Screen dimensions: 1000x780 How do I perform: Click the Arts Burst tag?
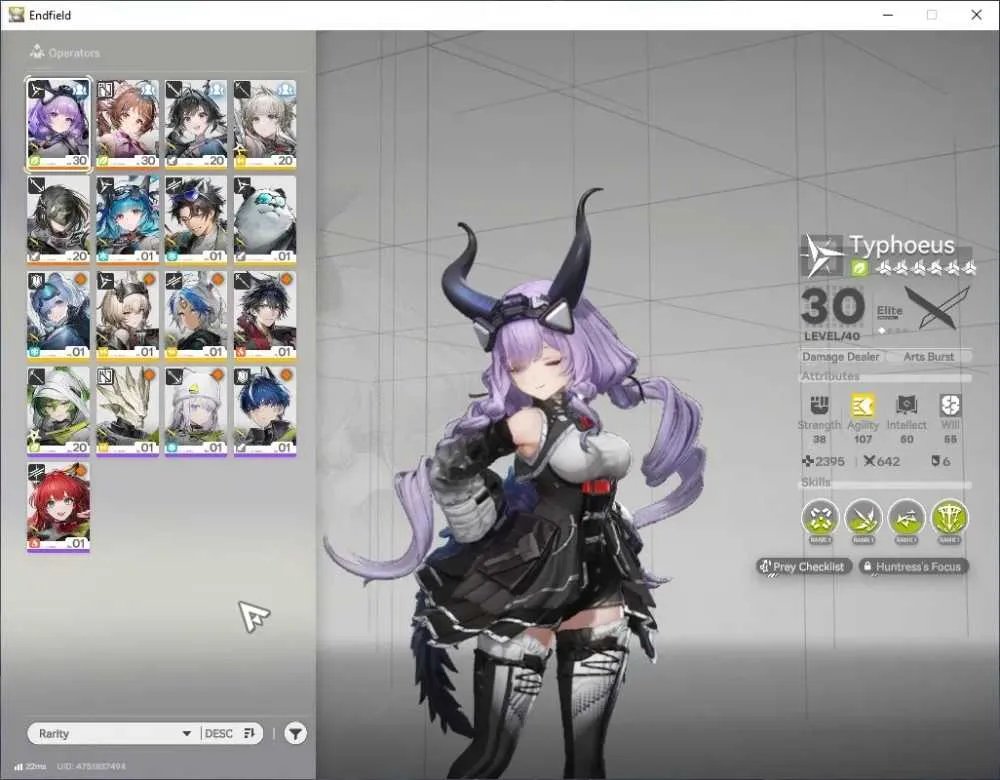[929, 357]
